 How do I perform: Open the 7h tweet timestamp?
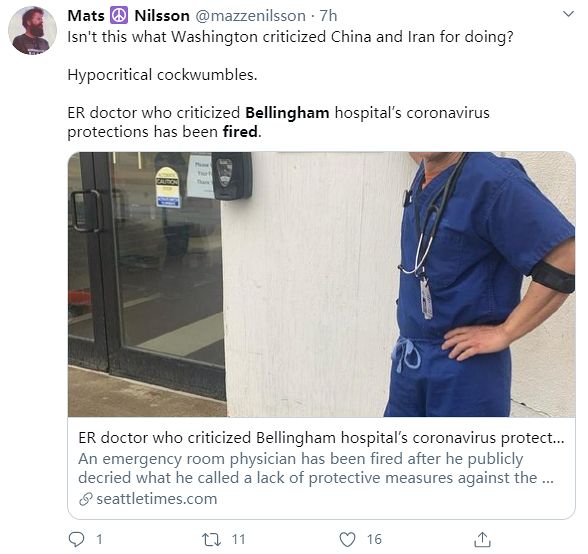coord(328,16)
